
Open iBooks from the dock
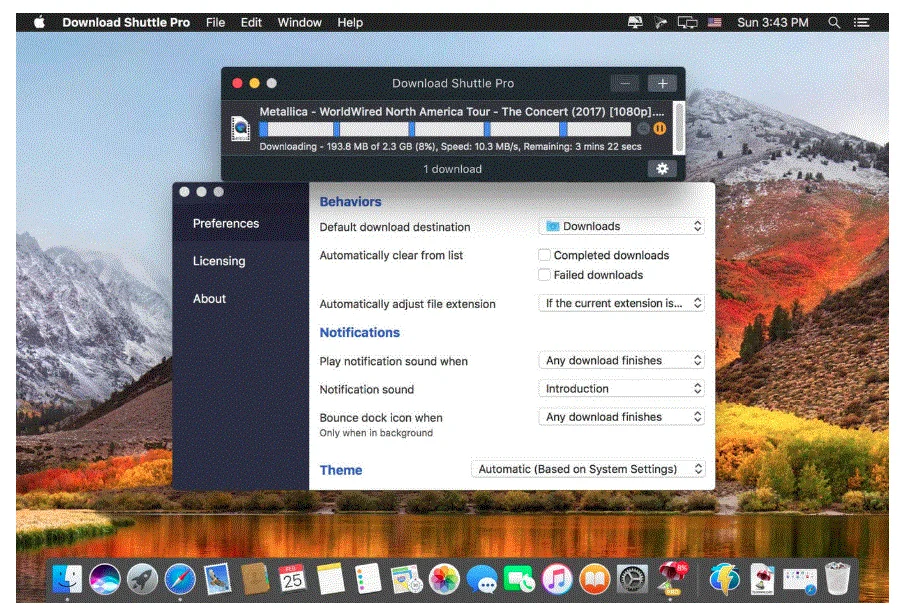[x=595, y=578]
